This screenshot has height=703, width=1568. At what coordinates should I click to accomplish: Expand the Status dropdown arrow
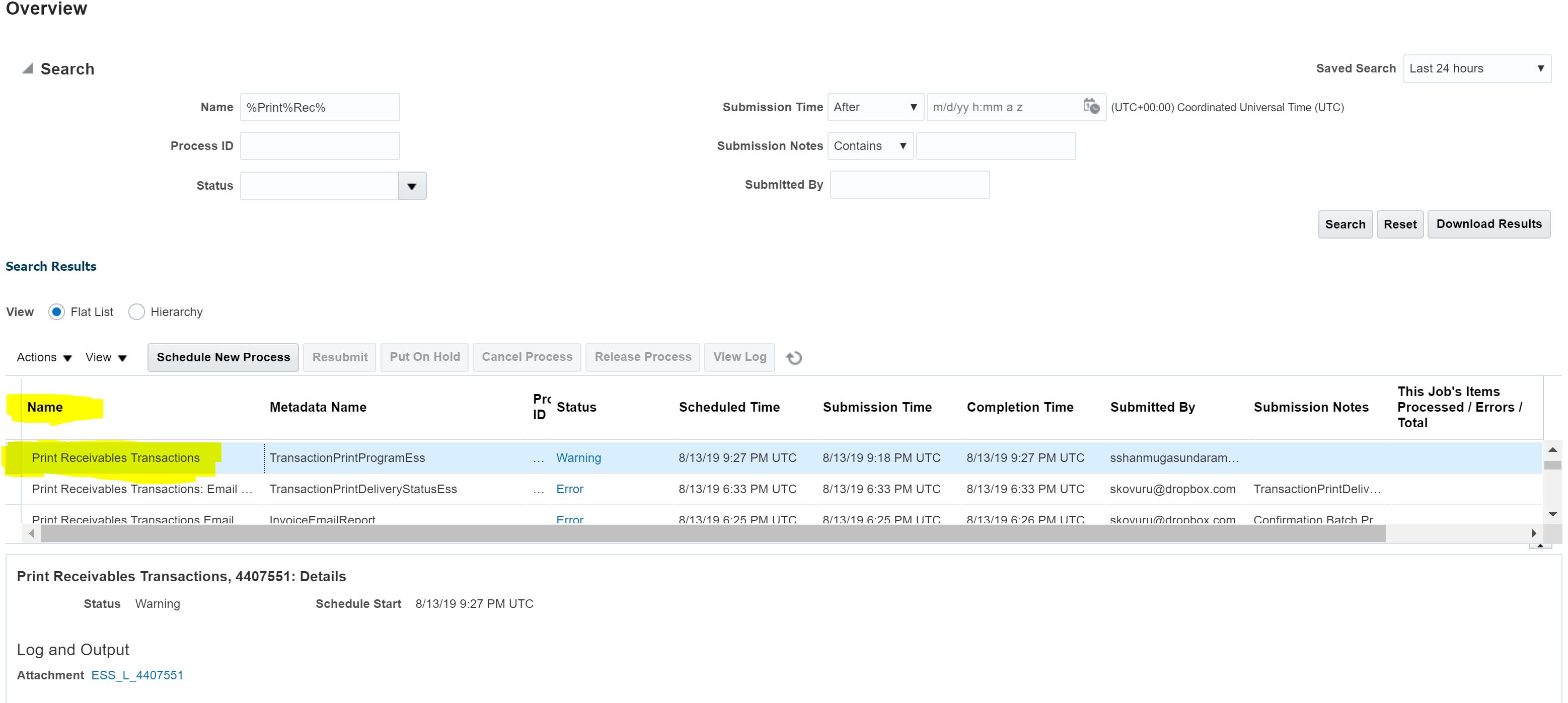coord(412,186)
